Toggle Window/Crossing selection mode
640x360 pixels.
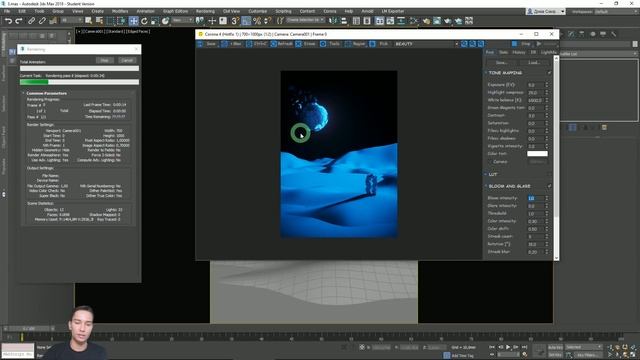point(121,21)
